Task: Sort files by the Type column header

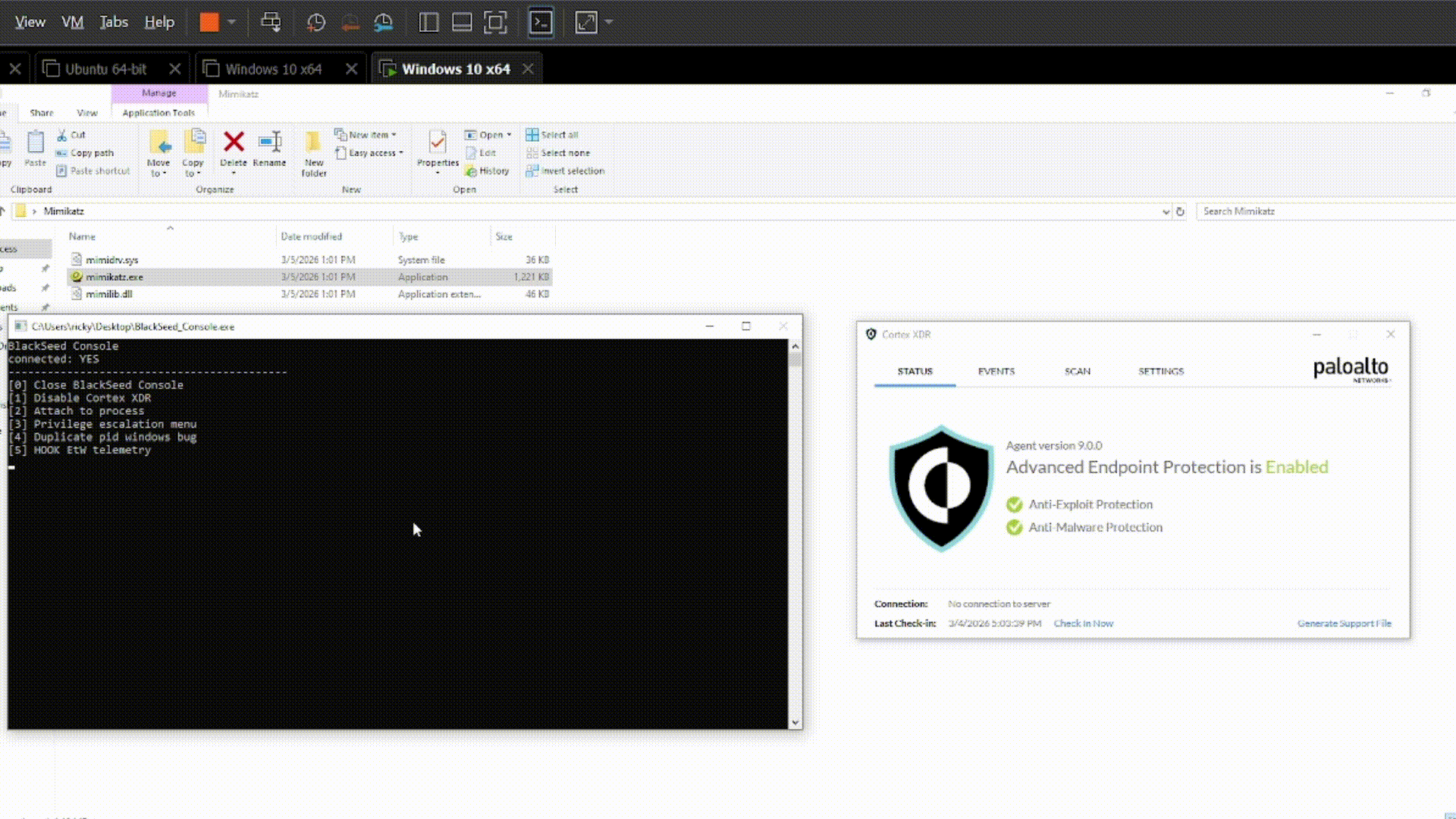Action: 408,237
